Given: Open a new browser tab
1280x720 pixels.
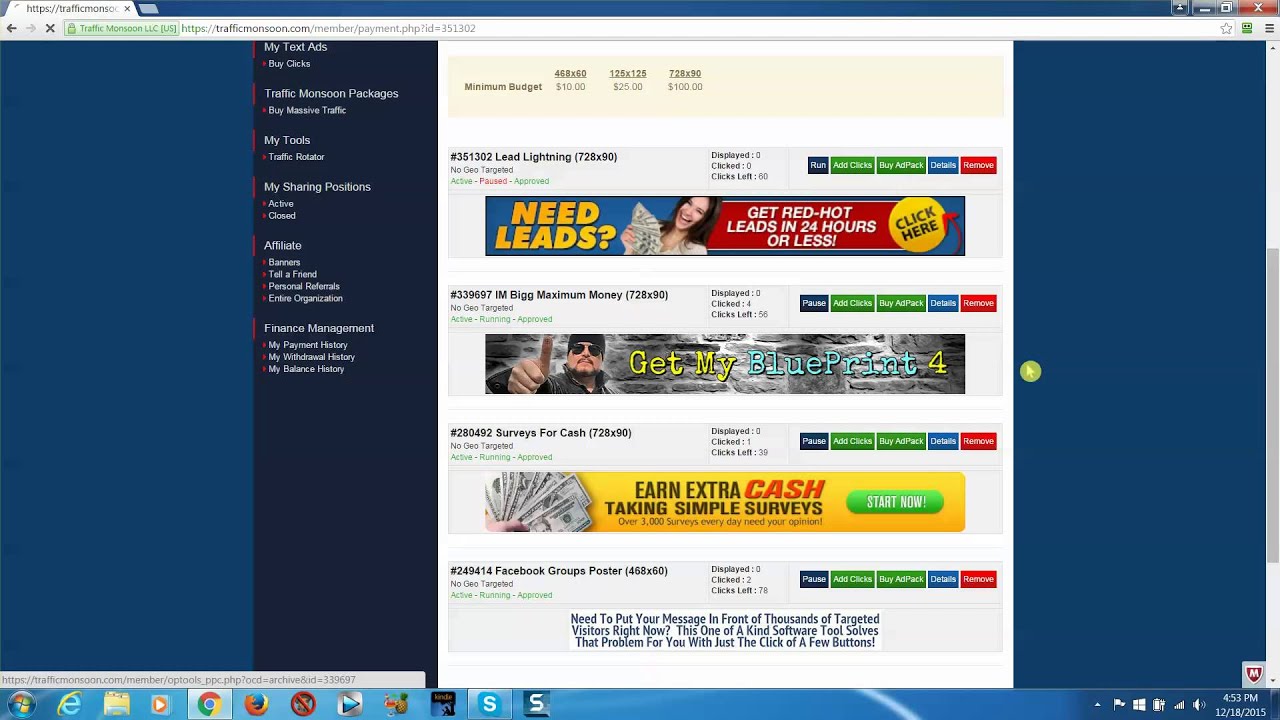Looking at the screenshot, I should 148,9.
